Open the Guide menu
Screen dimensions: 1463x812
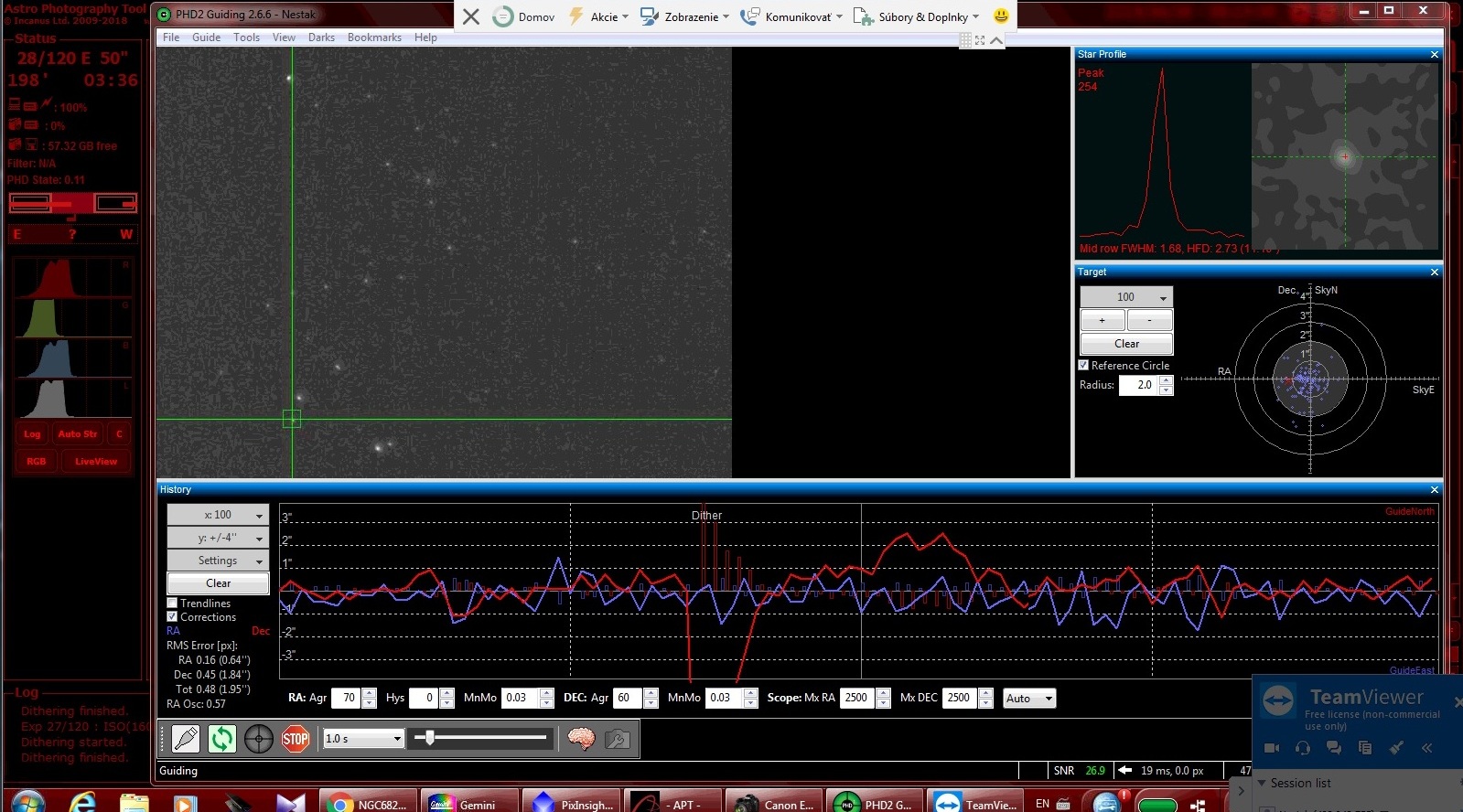coord(206,37)
